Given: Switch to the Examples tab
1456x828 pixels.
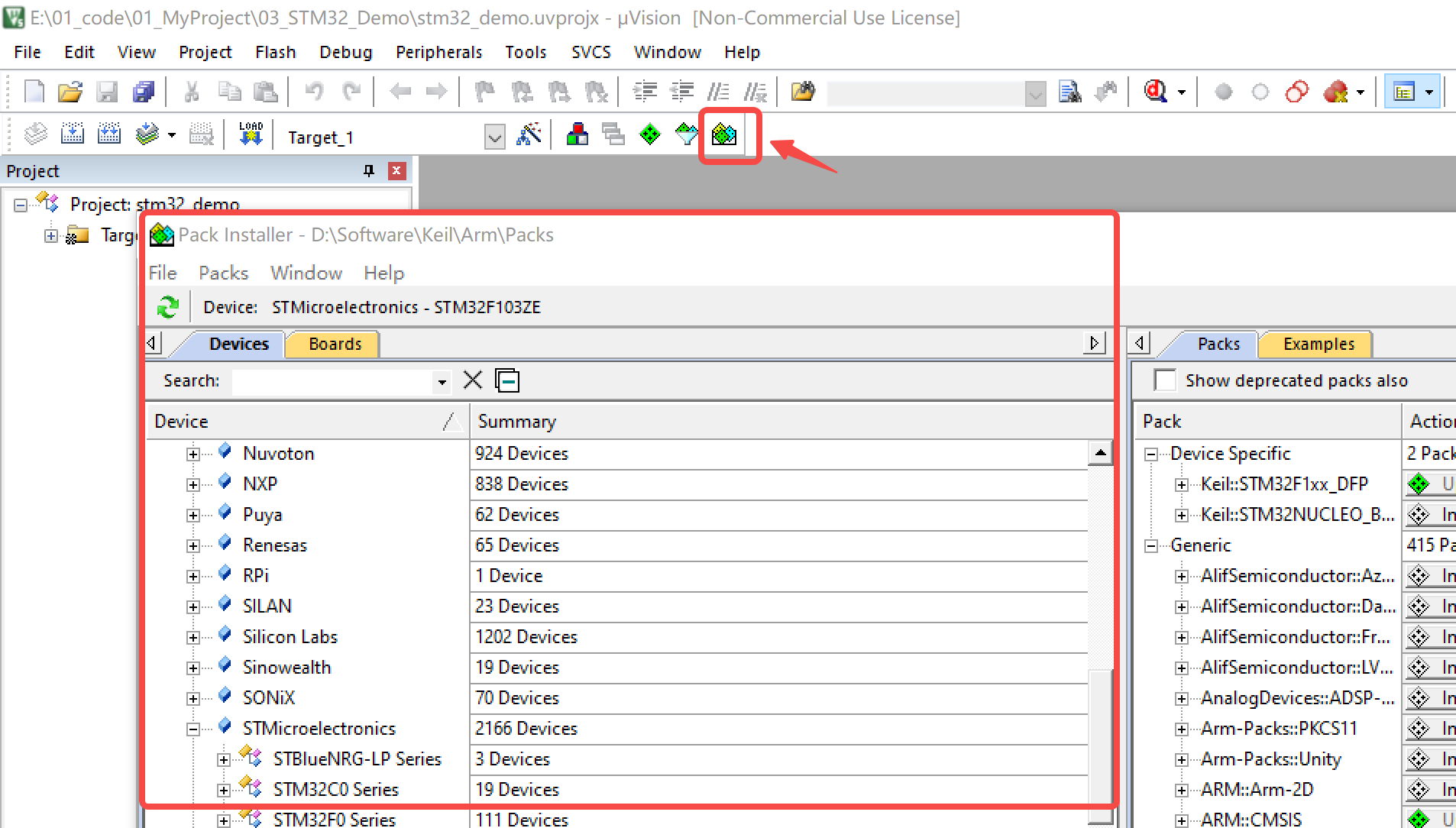Looking at the screenshot, I should [1318, 344].
